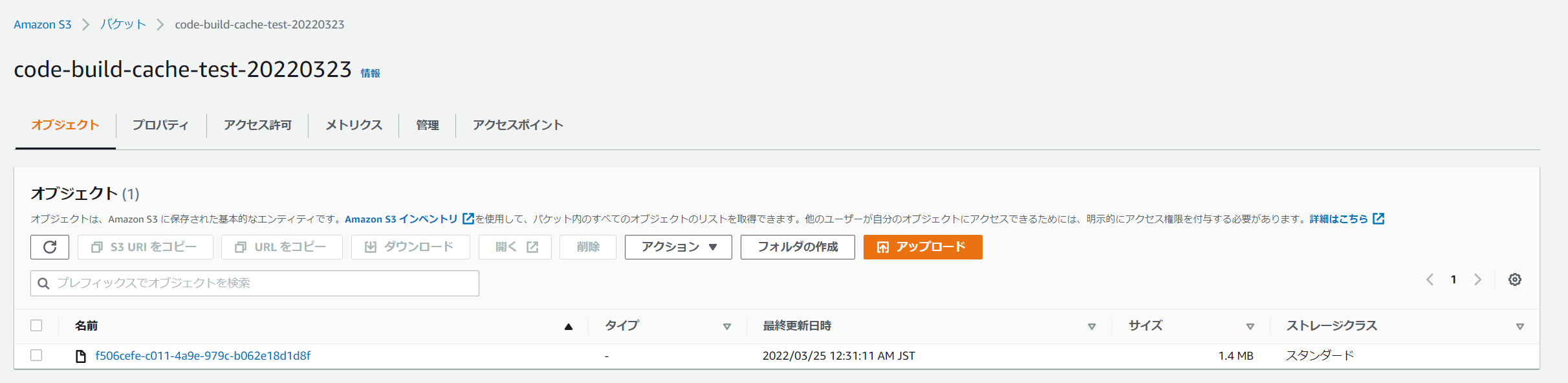Open the Amazon S3 インベントリ link
Screen dimensions: 1568x383
click(401, 219)
